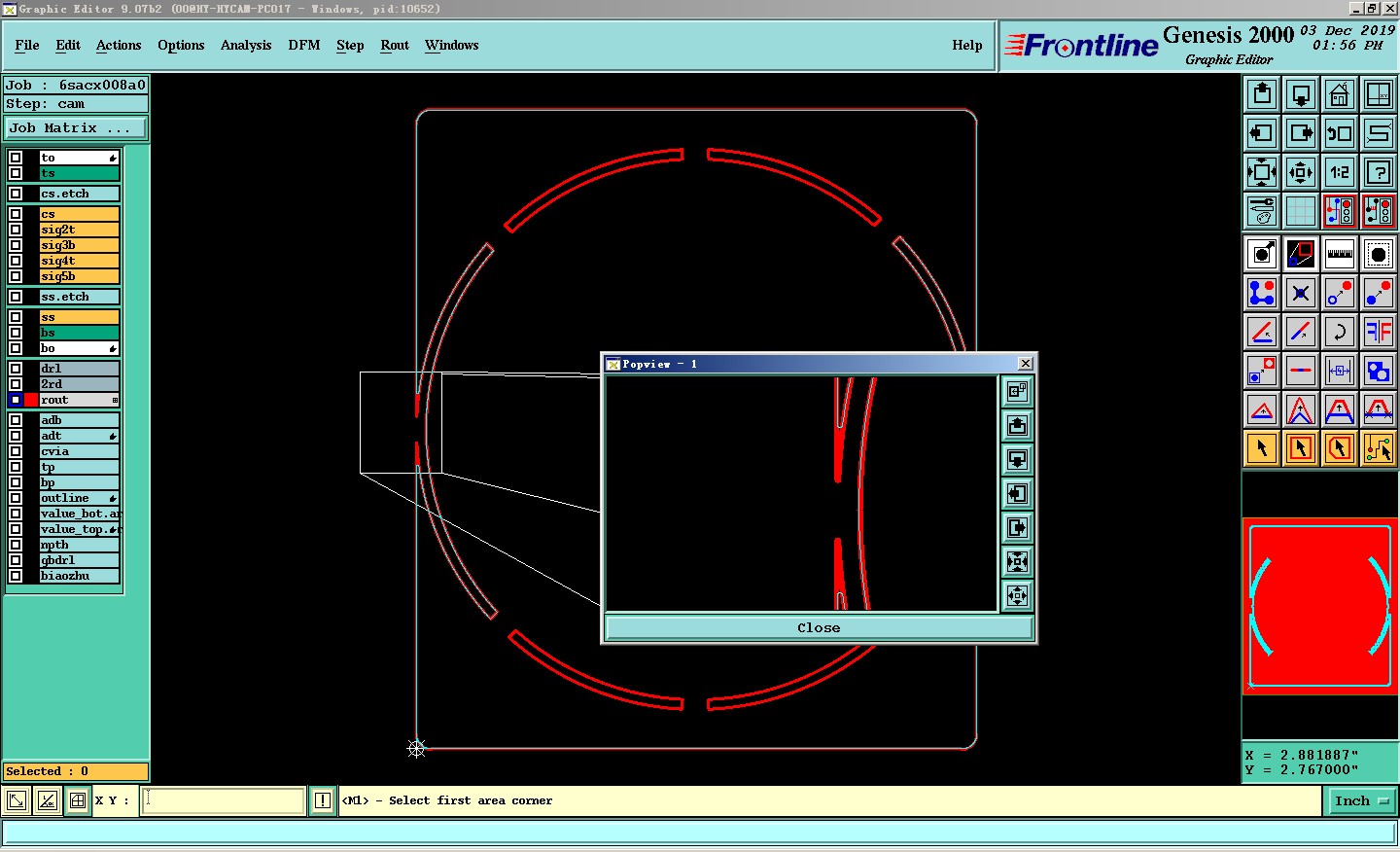
Task: Toggle the checkbox for layer biaozhu
Action: click(16, 576)
